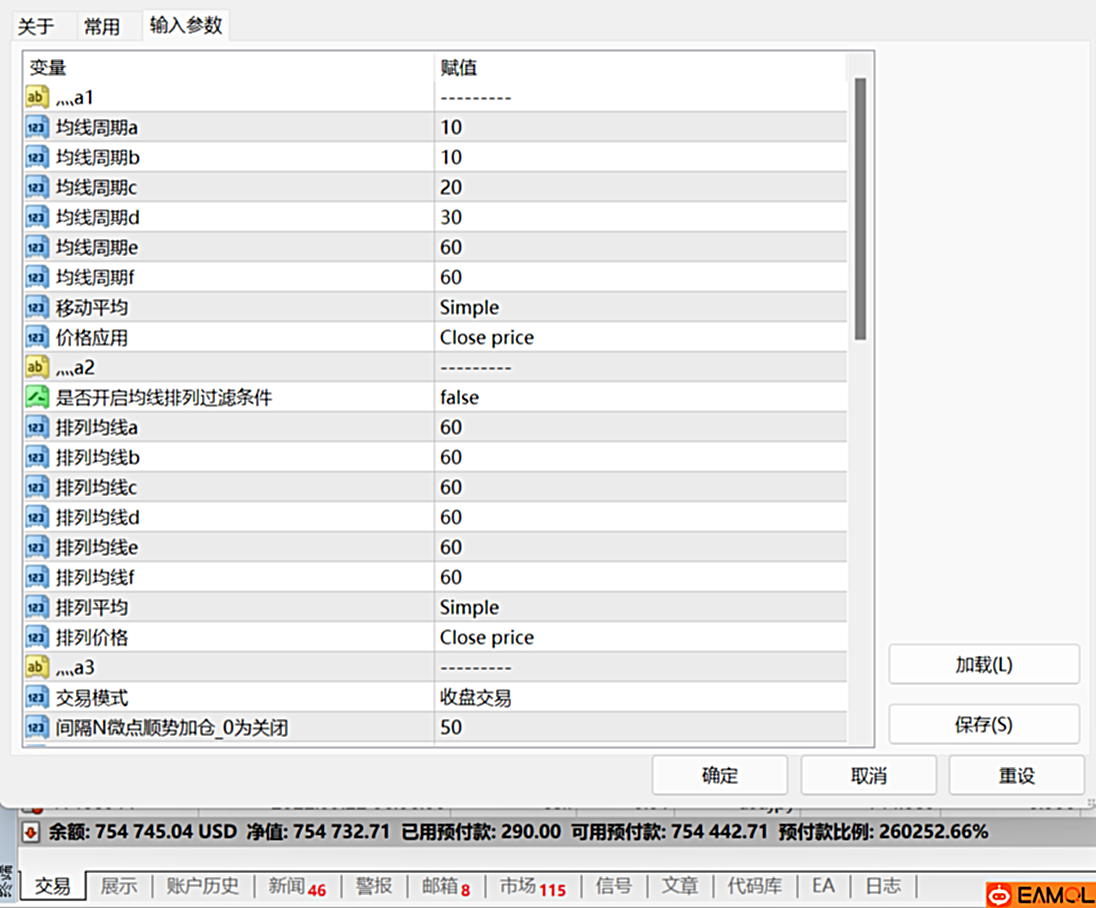This screenshot has height=908, width=1096.
Task: Click the icon next to 交易模式
Action: click(x=37, y=697)
